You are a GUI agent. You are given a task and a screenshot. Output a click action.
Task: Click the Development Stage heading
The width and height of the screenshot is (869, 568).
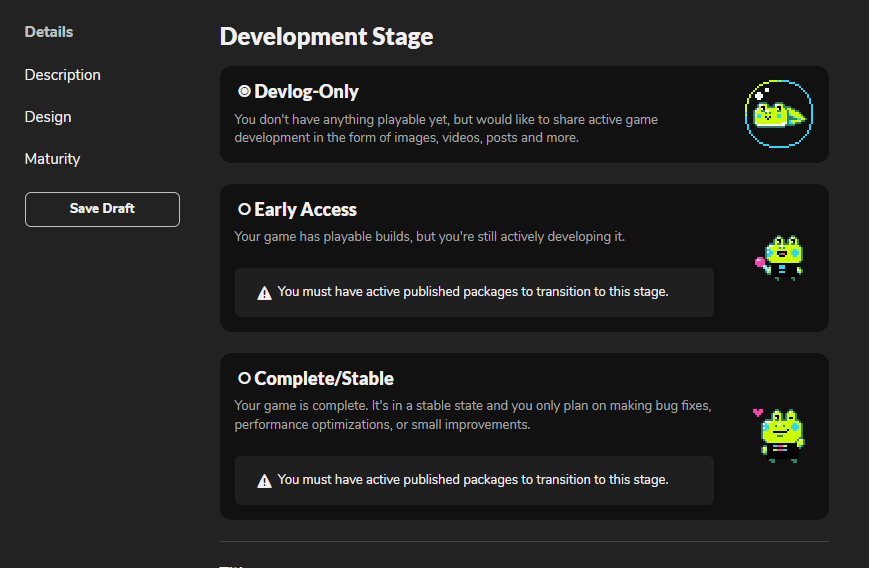[x=326, y=37]
